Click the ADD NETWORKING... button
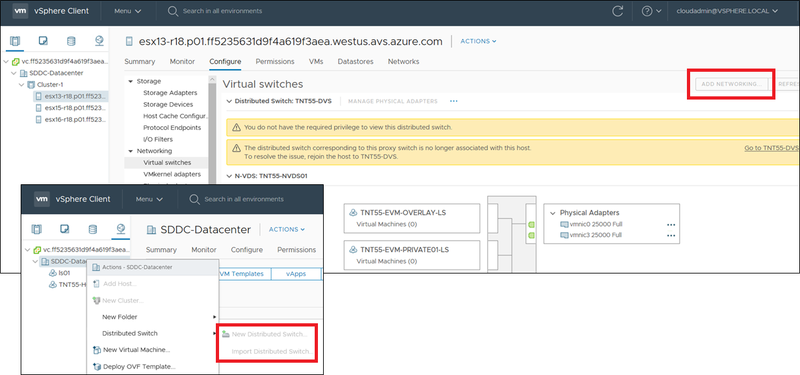Image resolution: width=800 pixels, height=375 pixels. (732, 84)
